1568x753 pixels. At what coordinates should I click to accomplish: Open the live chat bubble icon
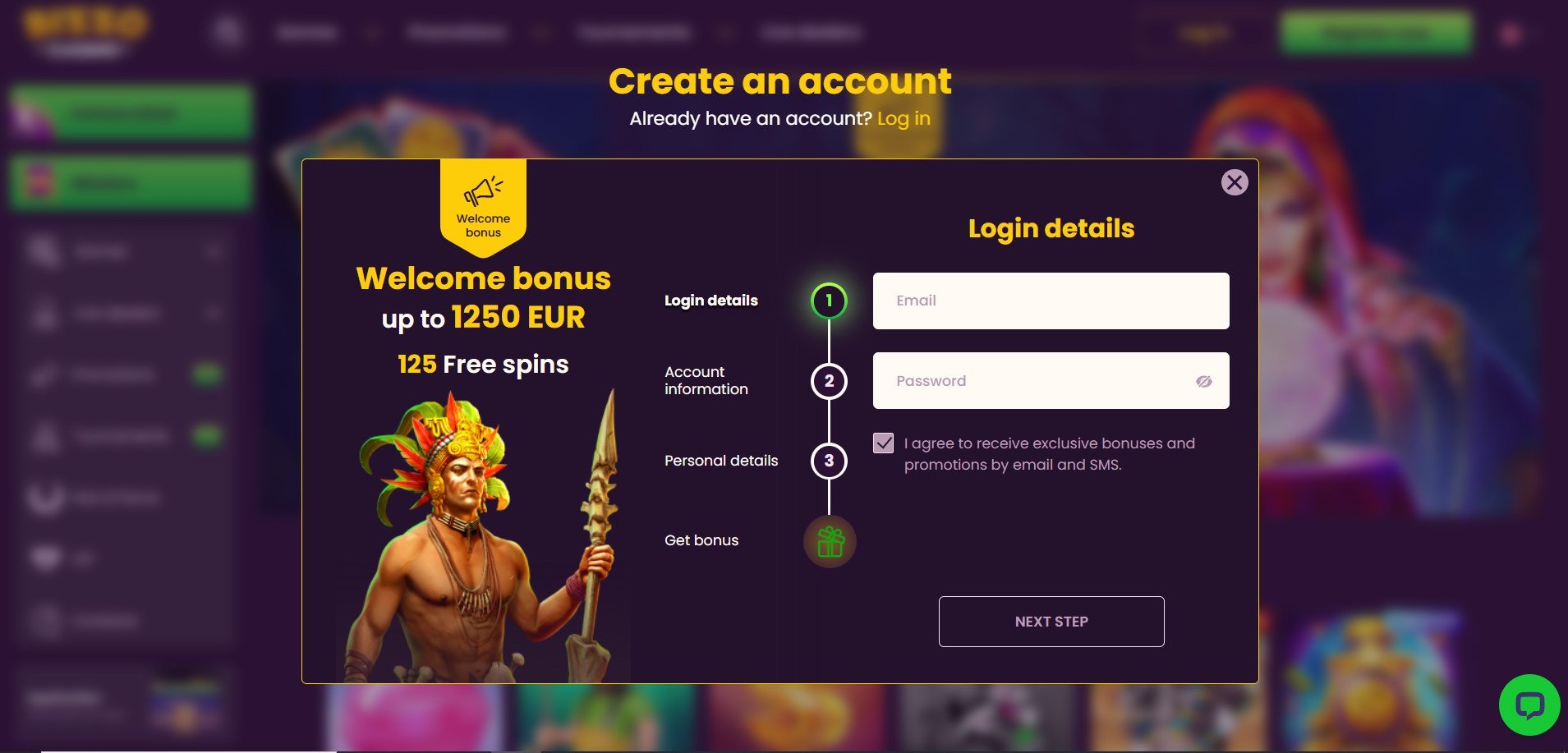(x=1529, y=705)
